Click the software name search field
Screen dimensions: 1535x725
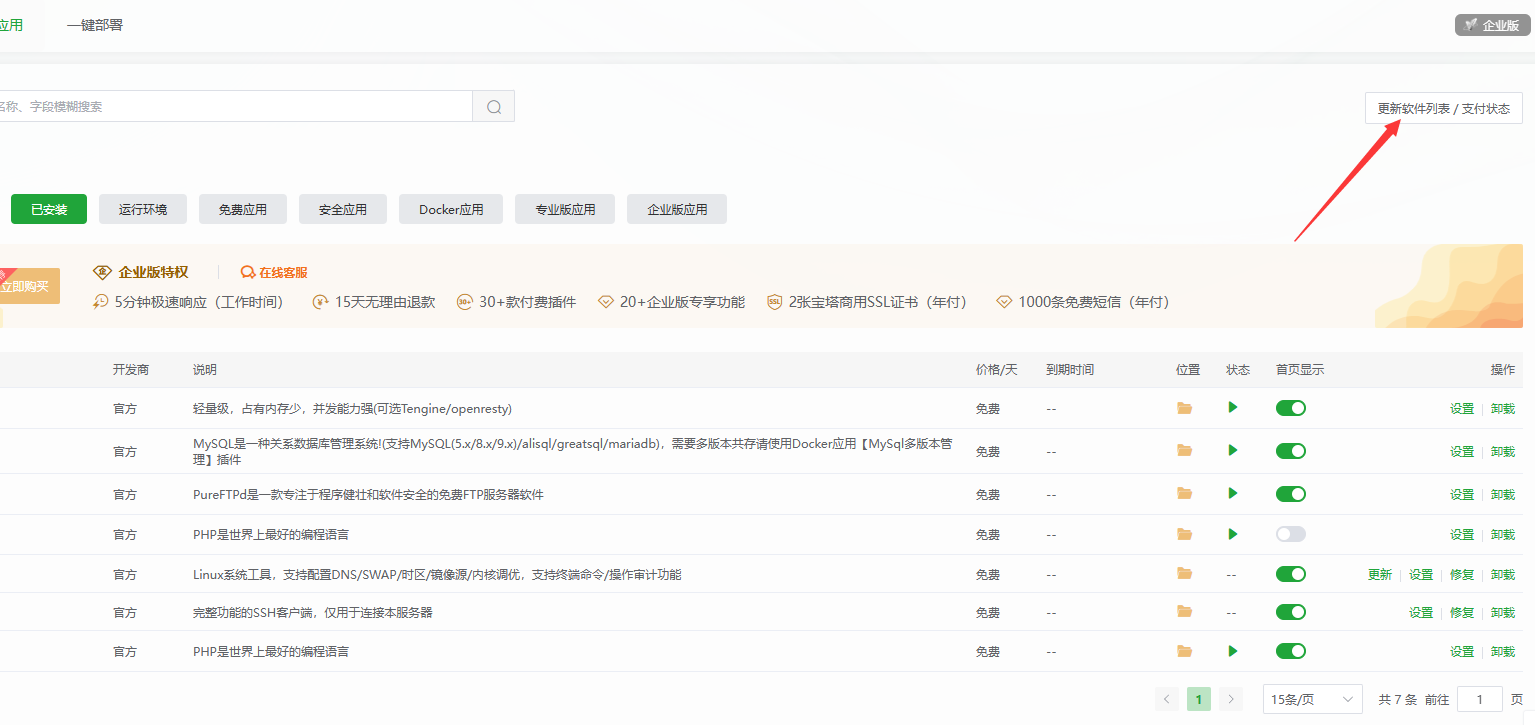tap(236, 107)
